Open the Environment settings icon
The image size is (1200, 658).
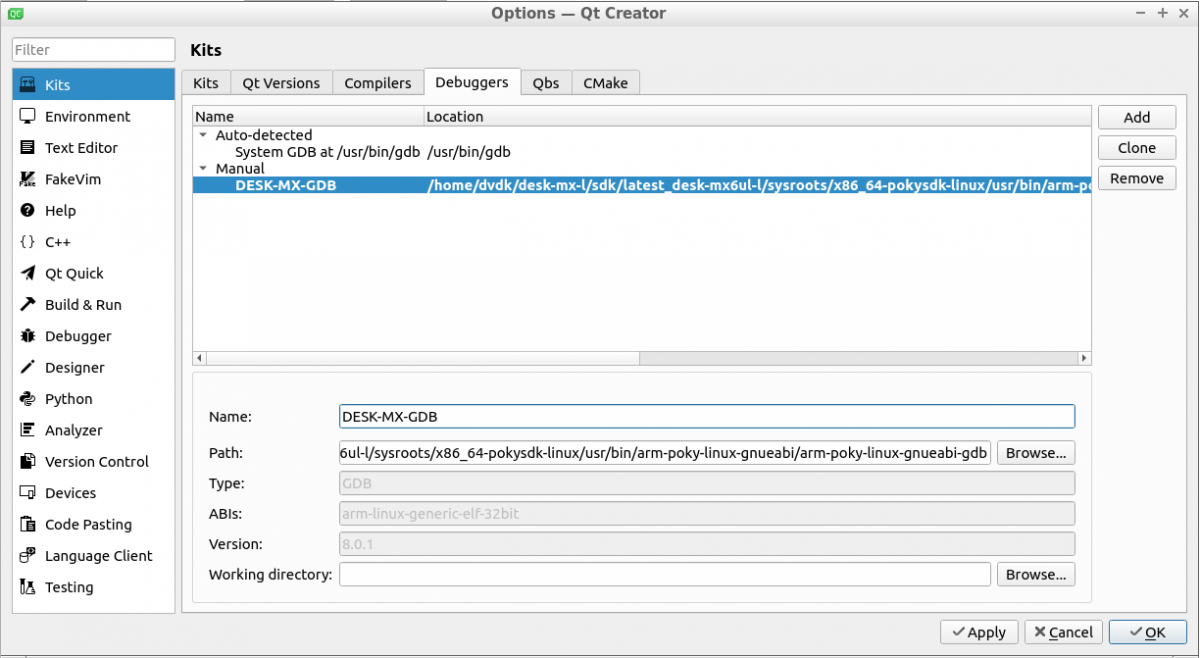click(28, 117)
